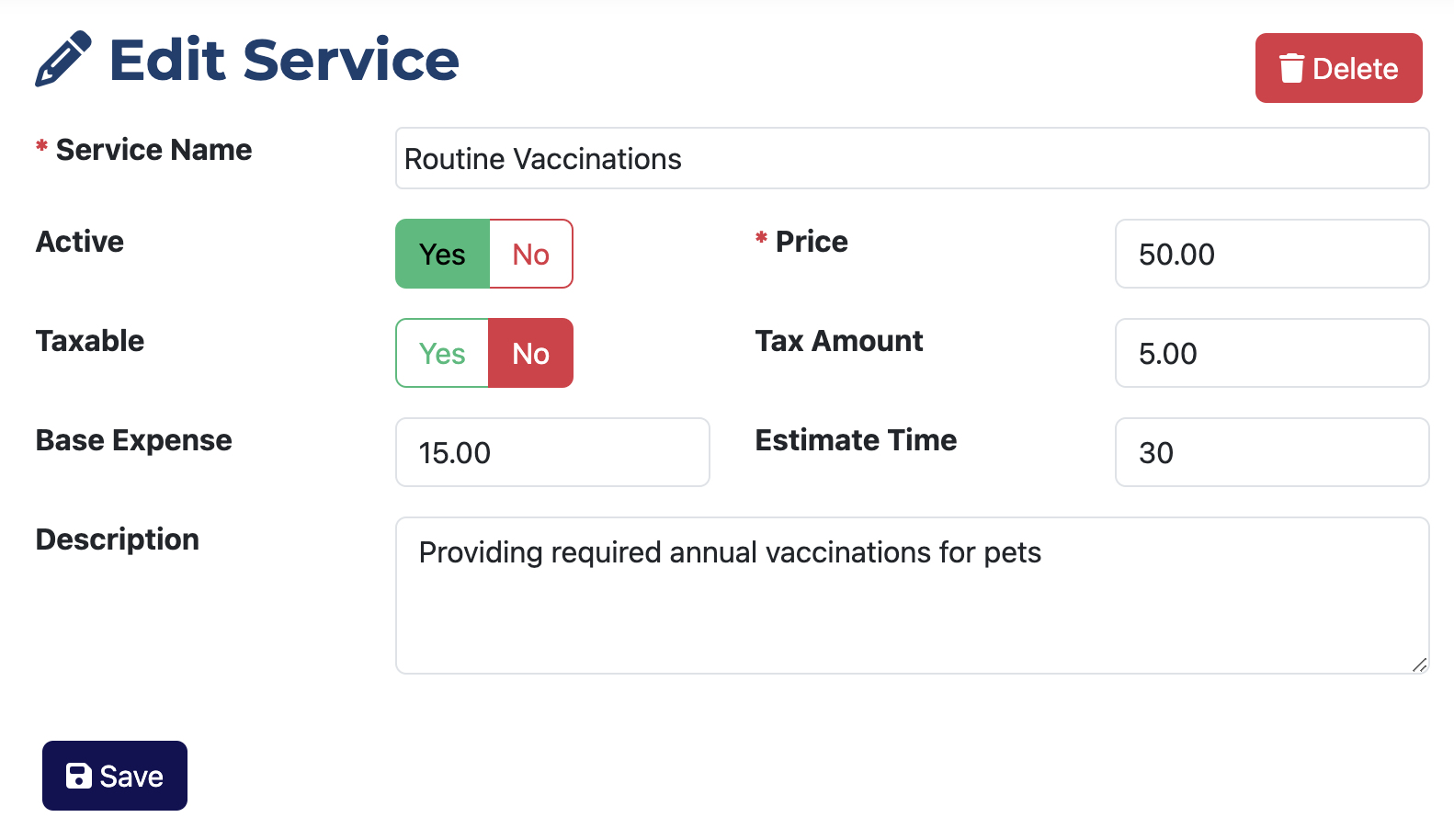Click the Save button
The height and width of the screenshot is (840, 1454).
tap(115, 776)
